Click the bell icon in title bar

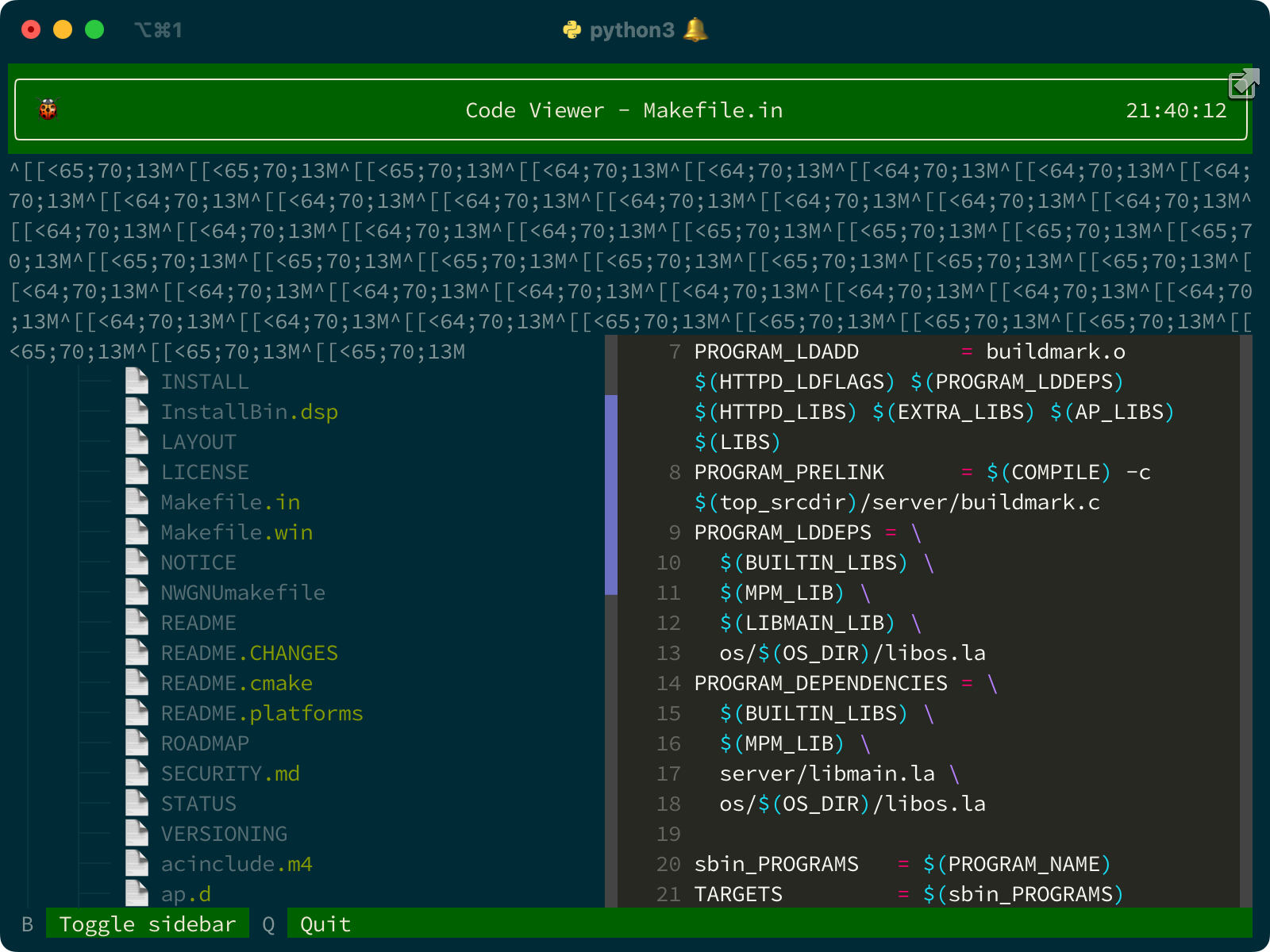[x=695, y=30]
